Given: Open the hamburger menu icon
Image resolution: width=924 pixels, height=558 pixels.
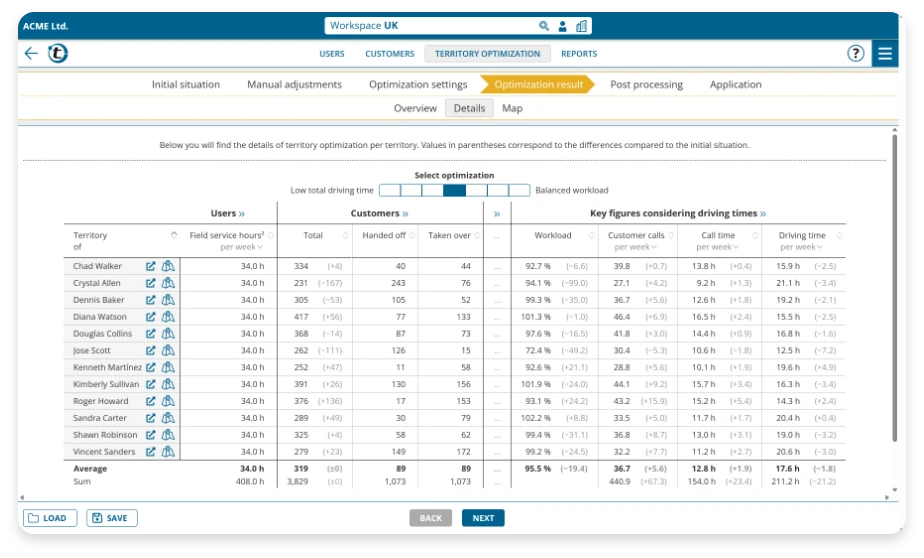Looking at the screenshot, I should point(885,54).
